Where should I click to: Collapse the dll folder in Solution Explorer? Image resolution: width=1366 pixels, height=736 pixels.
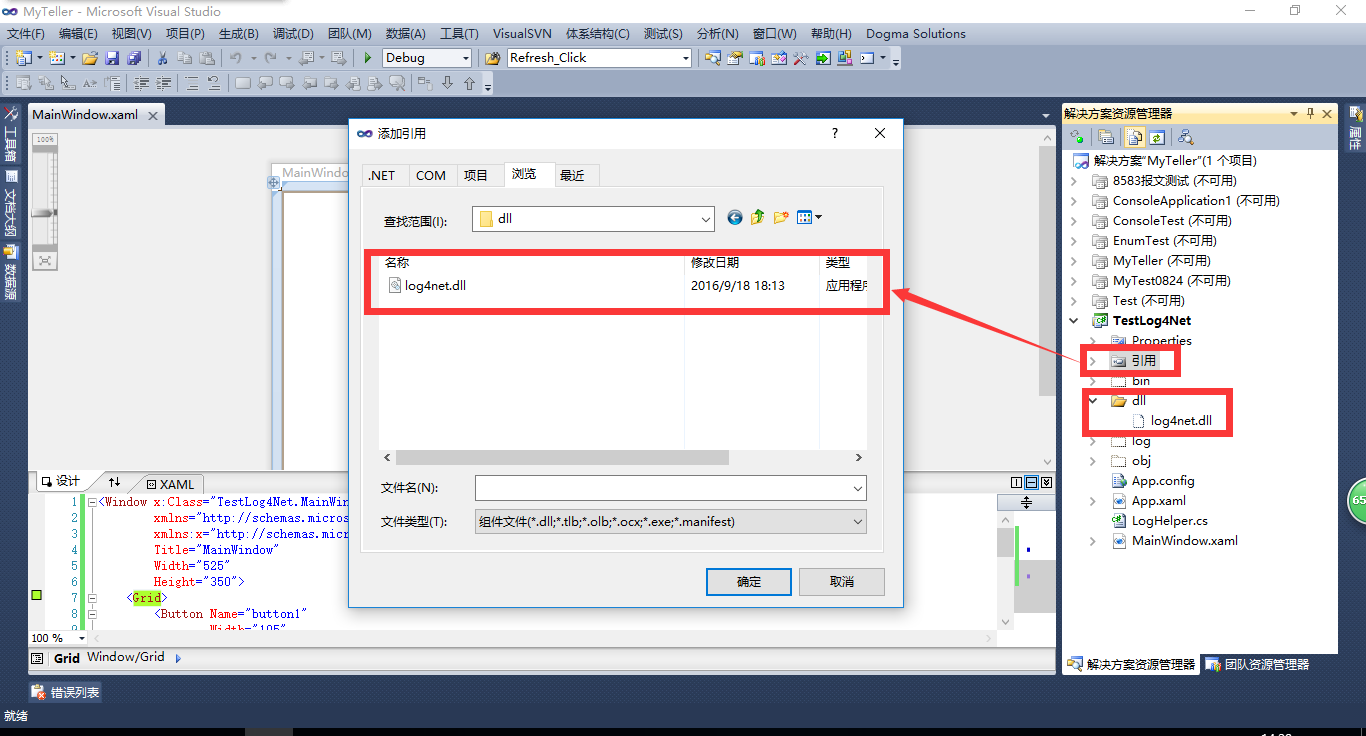1093,401
